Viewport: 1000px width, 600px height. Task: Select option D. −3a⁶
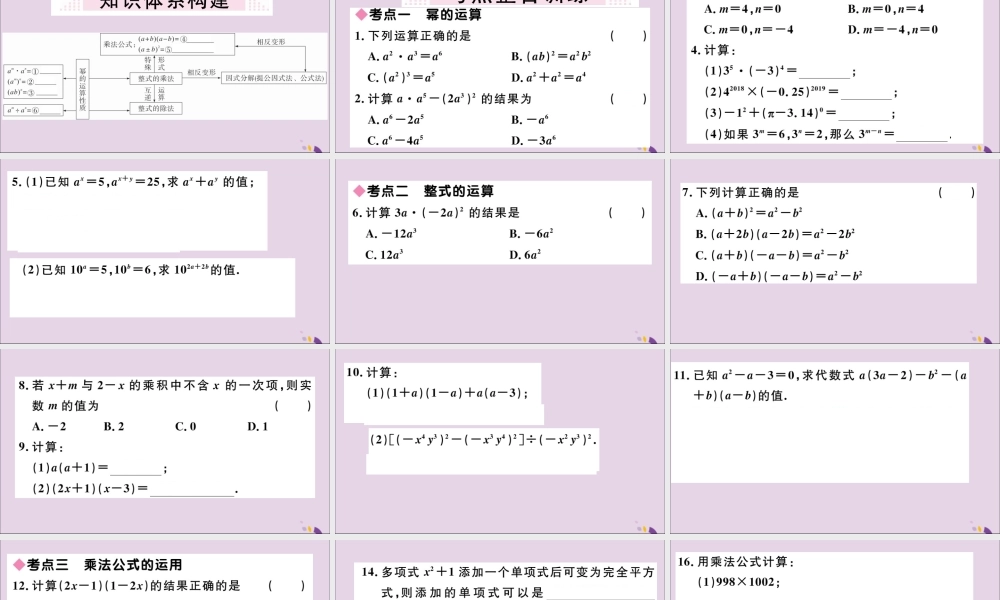pos(533,140)
